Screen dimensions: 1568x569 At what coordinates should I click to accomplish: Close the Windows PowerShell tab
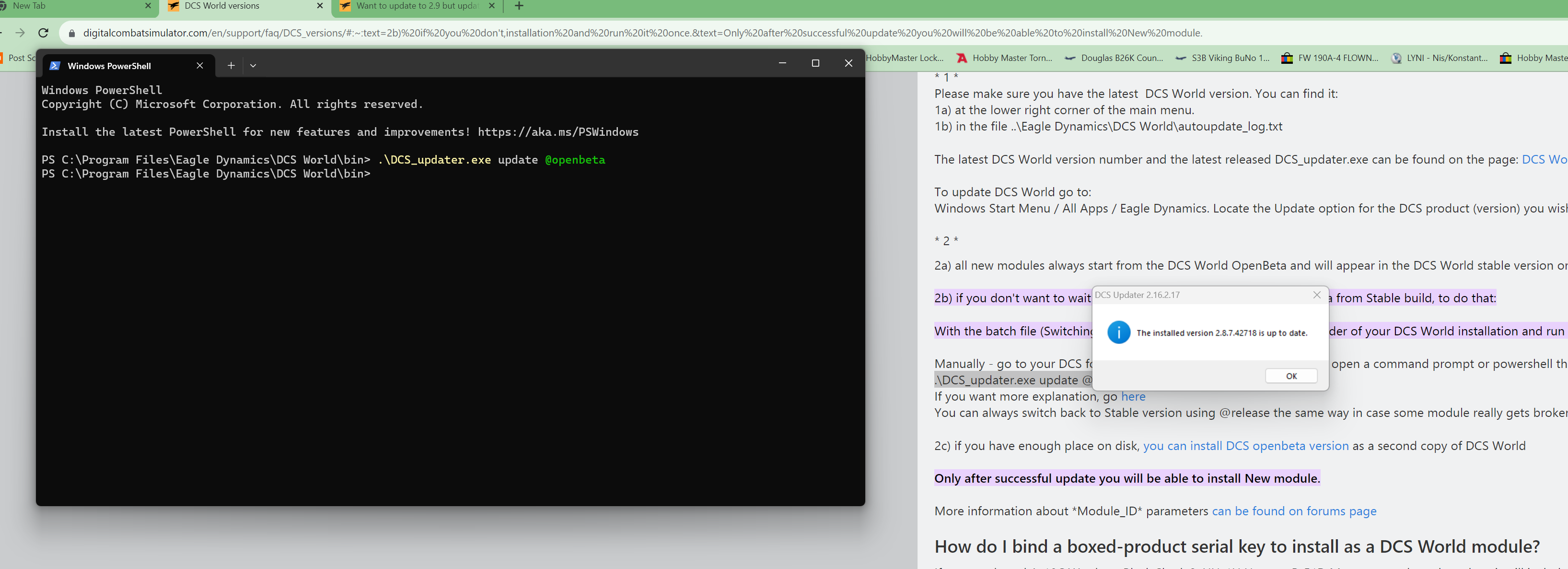199,65
